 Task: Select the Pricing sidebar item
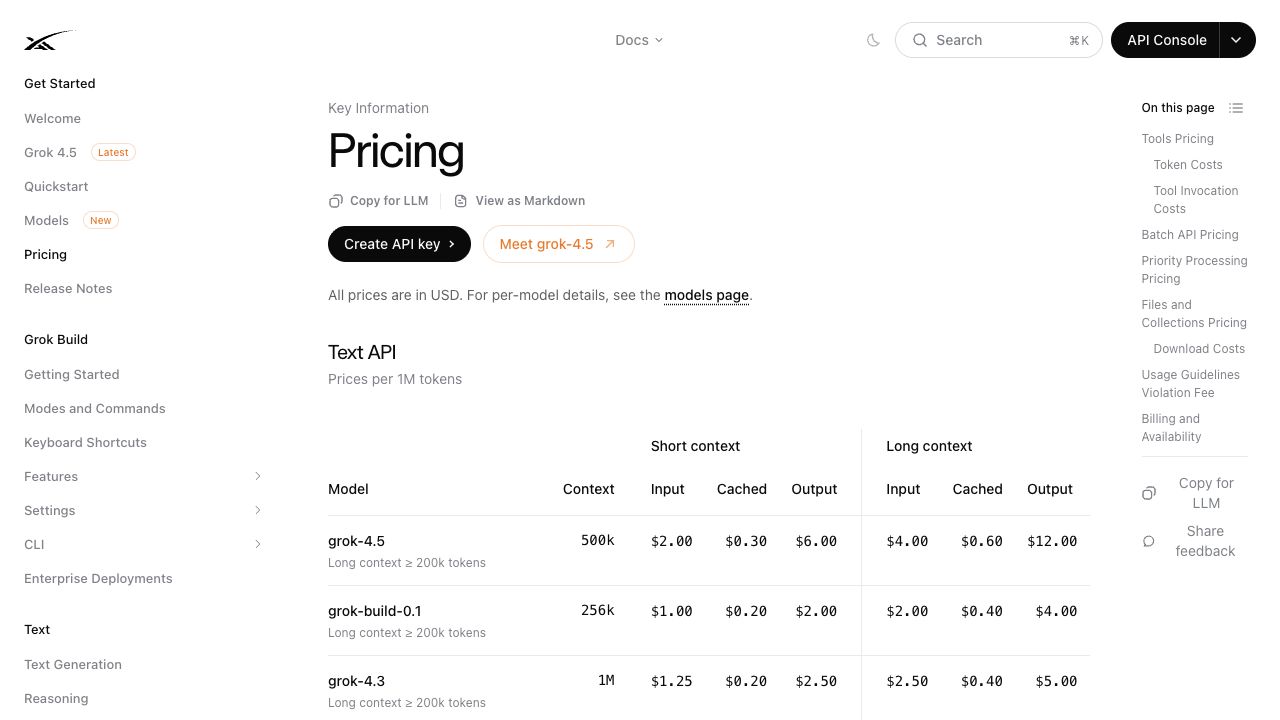click(x=45, y=254)
